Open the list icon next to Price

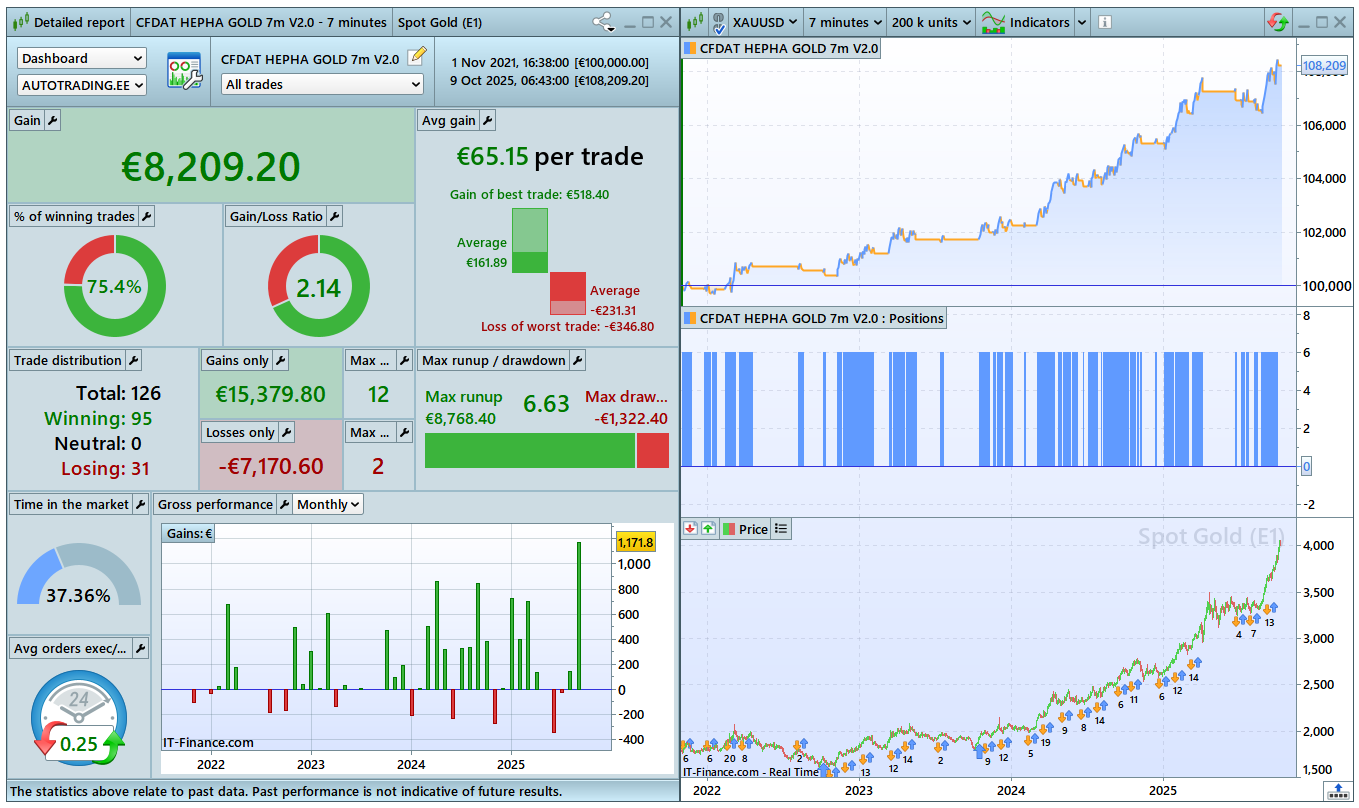pyautogui.click(x=781, y=529)
